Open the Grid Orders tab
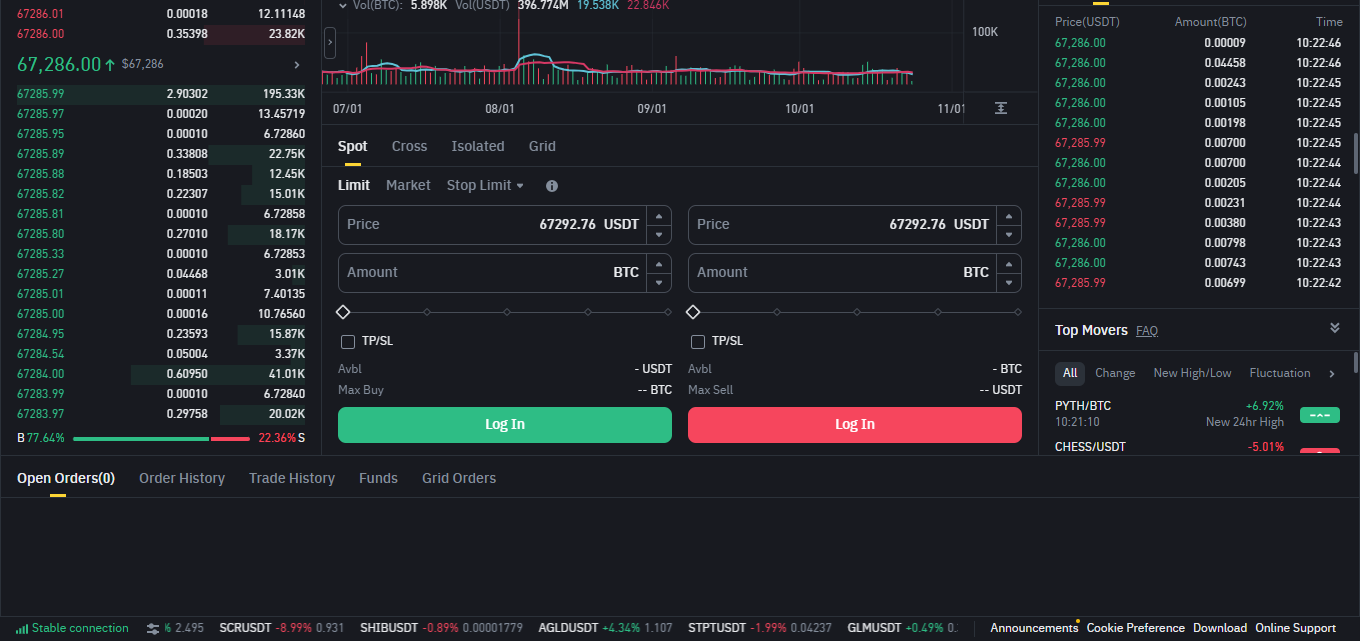 pyautogui.click(x=459, y=478)
